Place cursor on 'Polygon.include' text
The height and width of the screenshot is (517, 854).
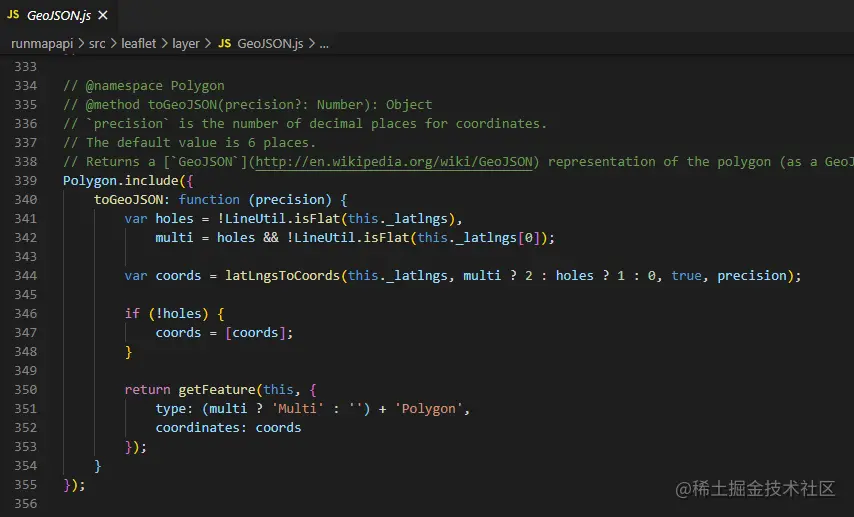[x=120, y=181]
